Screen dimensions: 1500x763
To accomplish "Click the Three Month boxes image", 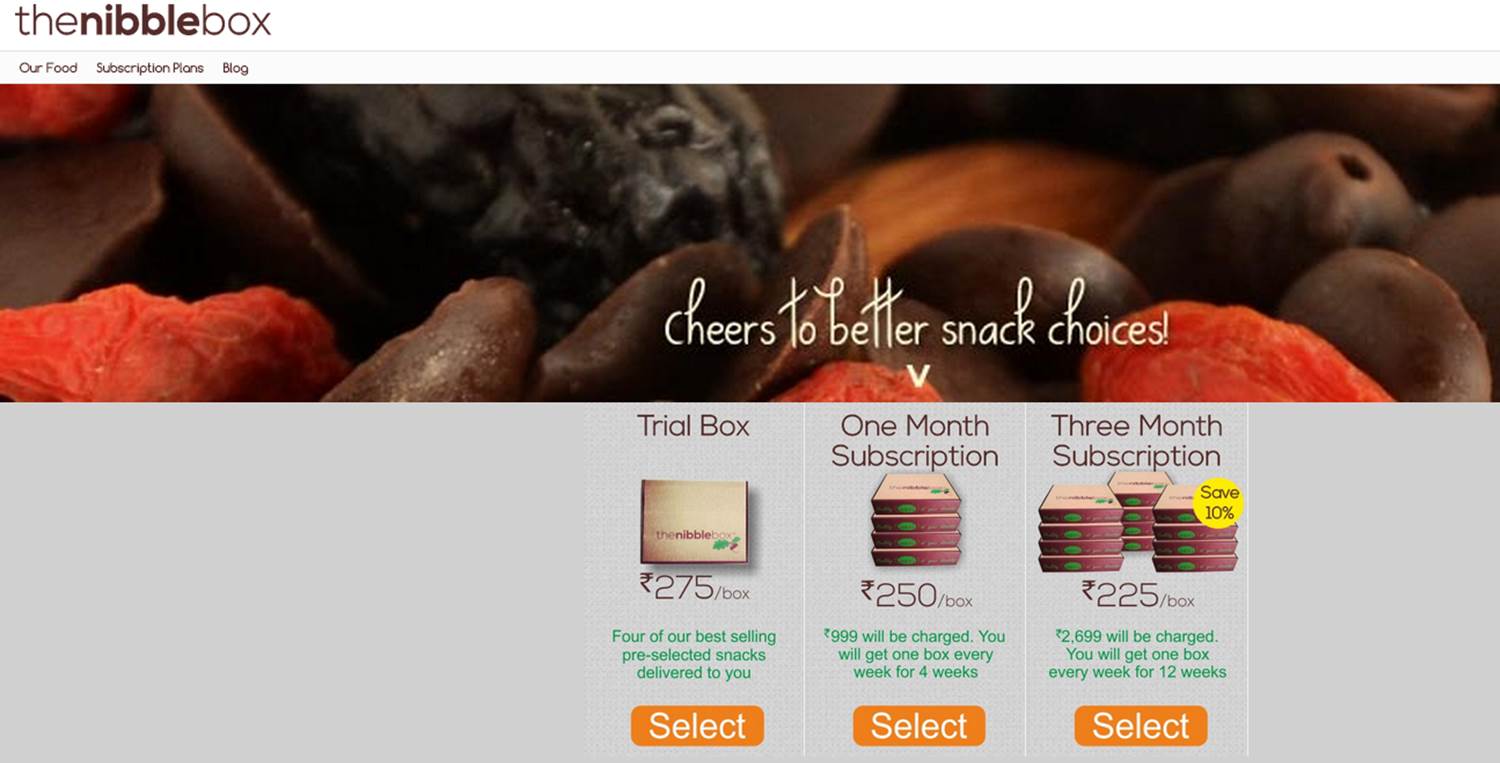I will (x=1138, y=521).
